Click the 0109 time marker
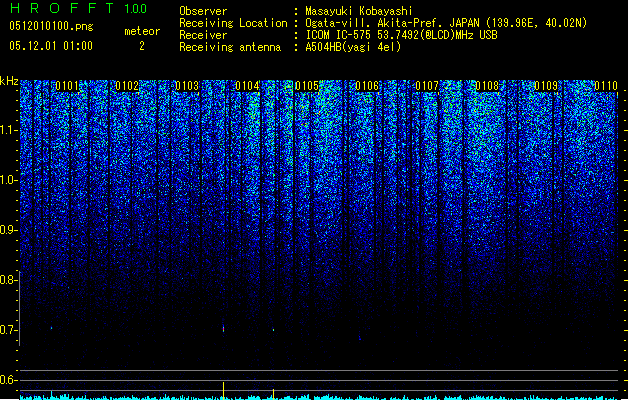Image resolution: width=629 pixels, height=400 pixels. (x=546, y=86)
